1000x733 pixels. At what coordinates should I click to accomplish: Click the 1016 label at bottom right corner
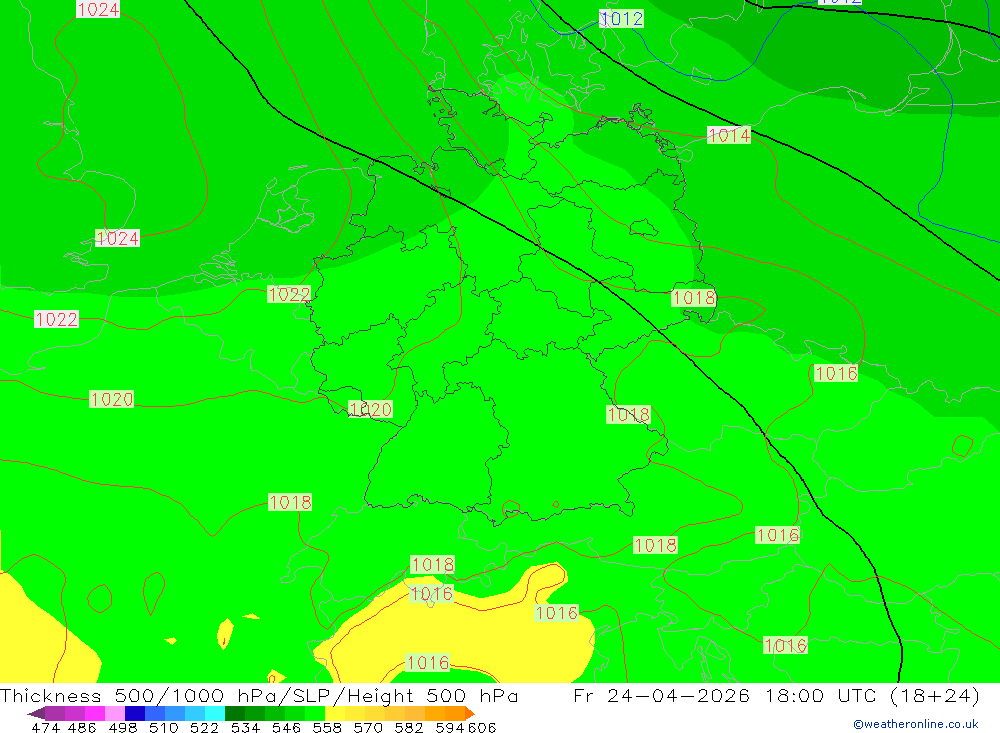[x=786, y=645]
